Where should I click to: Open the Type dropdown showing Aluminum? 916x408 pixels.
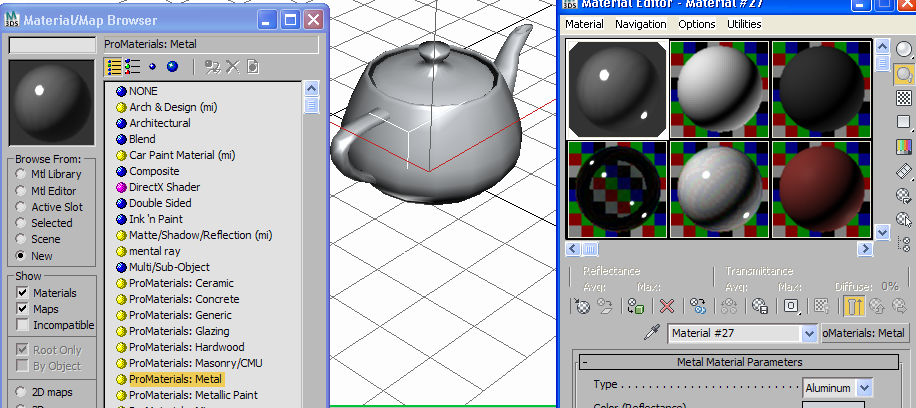(x=864, y=388)
